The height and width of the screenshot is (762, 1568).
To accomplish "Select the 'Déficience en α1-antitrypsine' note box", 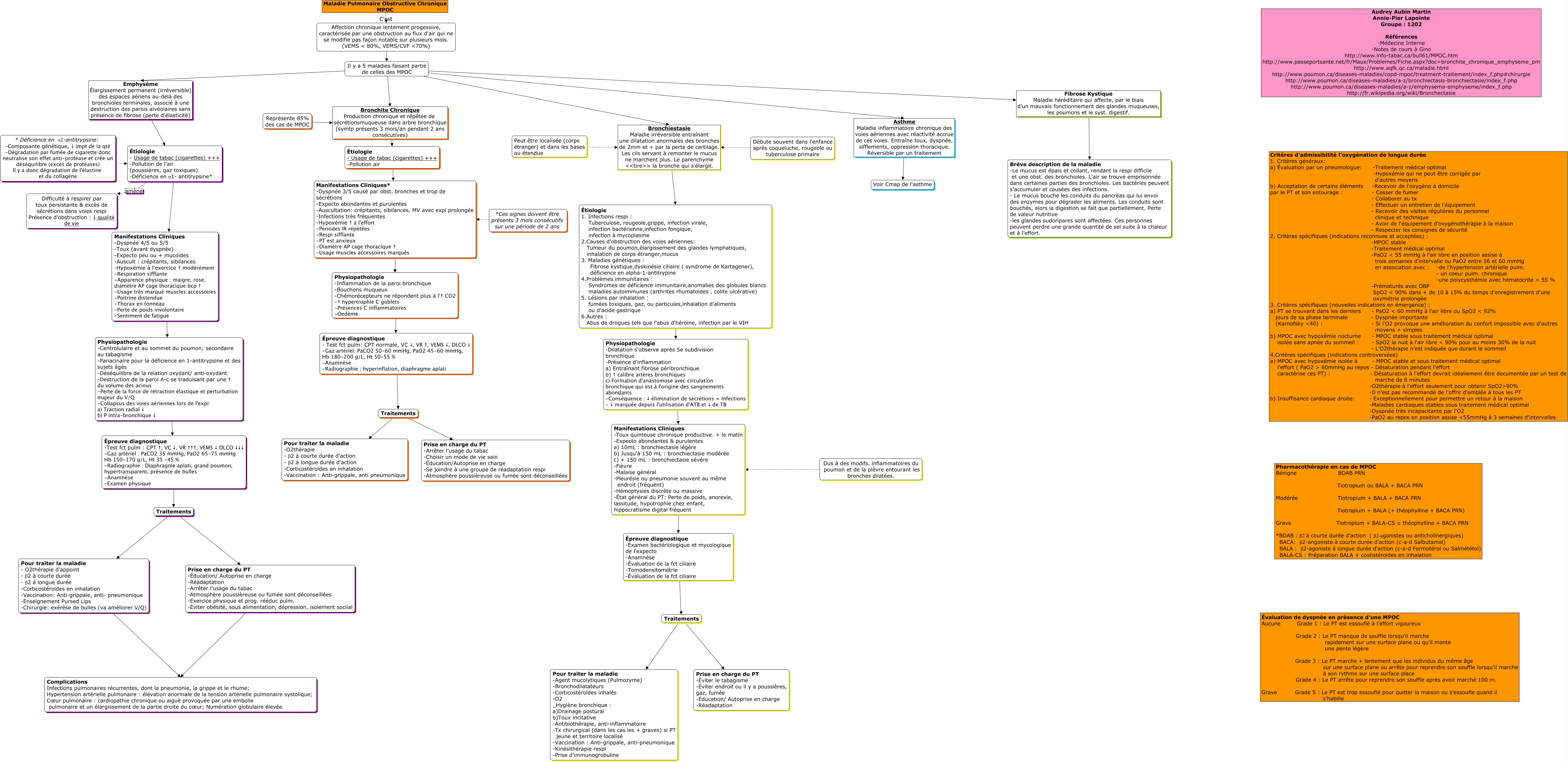I will coord(58,158).
